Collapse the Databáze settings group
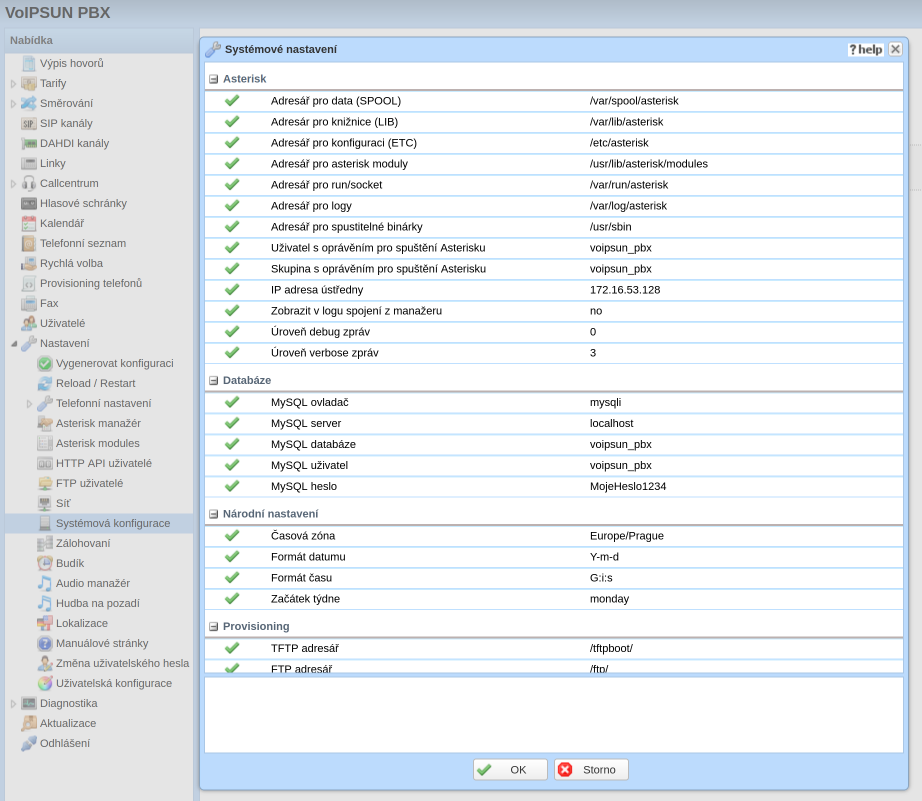Image resolution: width=922 pixels, height=801 pixels. click(213, 381)
